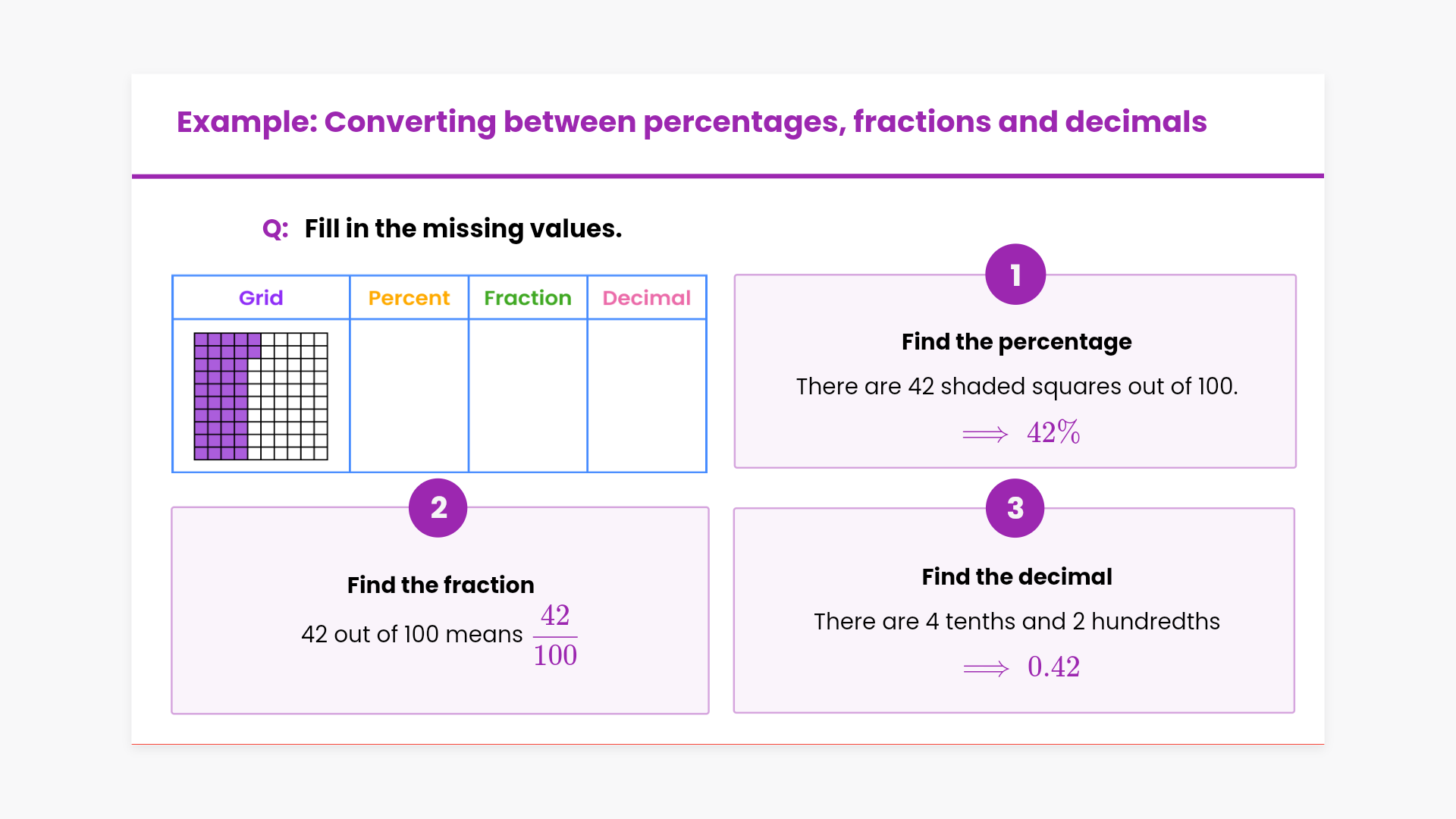Viewport: 1456px width, 819px height.
Task: Click the purple step 3 circle
Action: pyautogui.click(x=1015, y=508)
